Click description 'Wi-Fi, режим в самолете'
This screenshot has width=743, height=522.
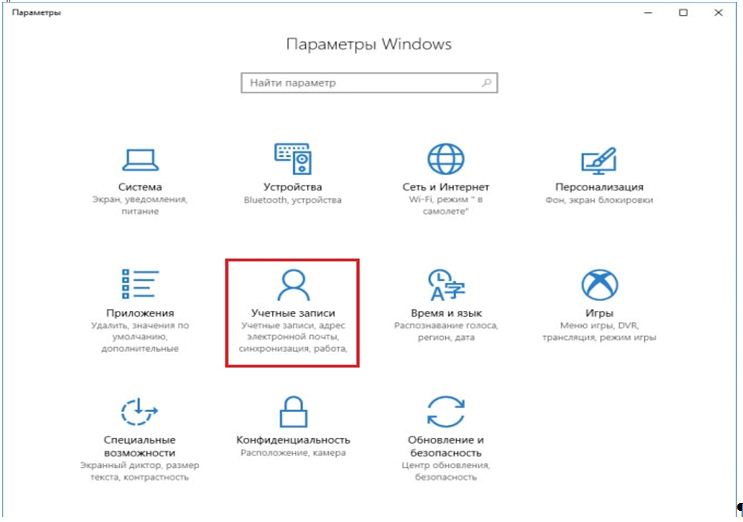[x=445, y=206]
